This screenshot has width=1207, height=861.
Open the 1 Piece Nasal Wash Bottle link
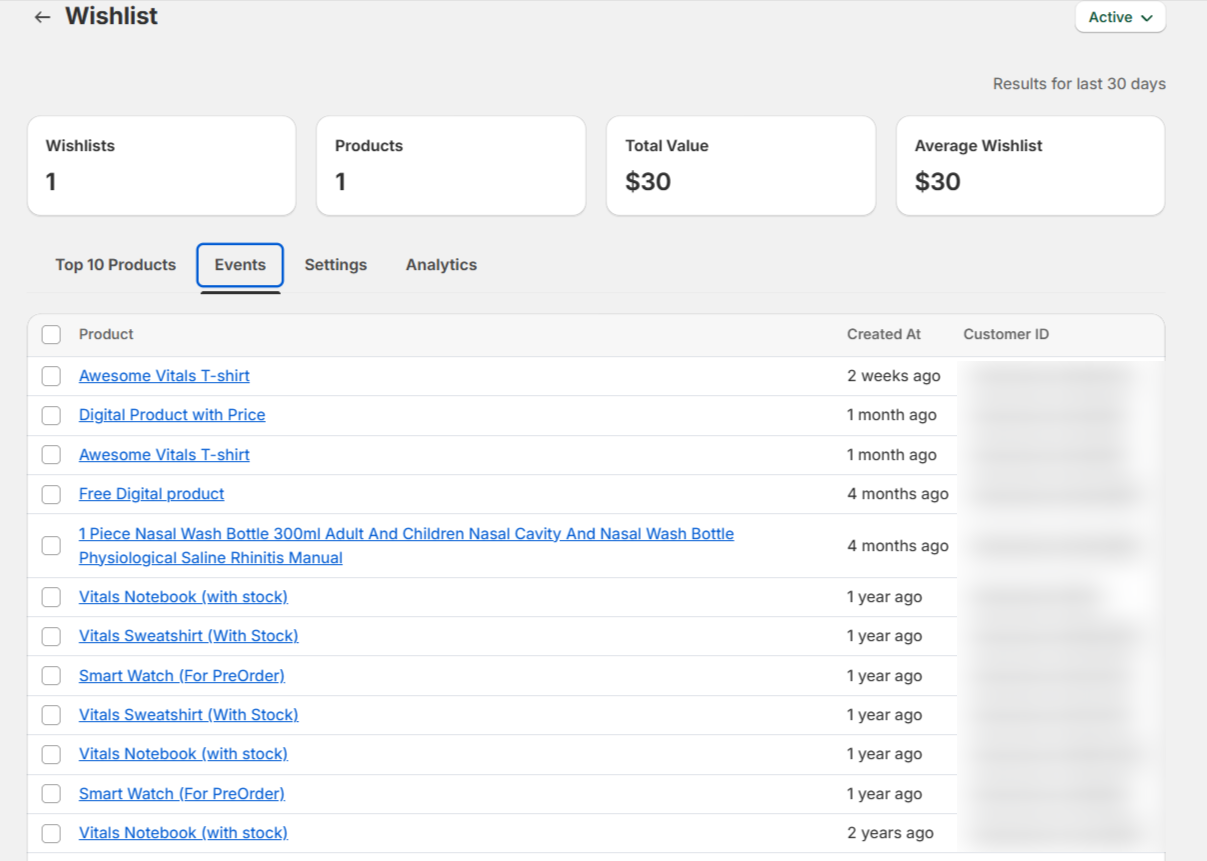pos(406,546)
